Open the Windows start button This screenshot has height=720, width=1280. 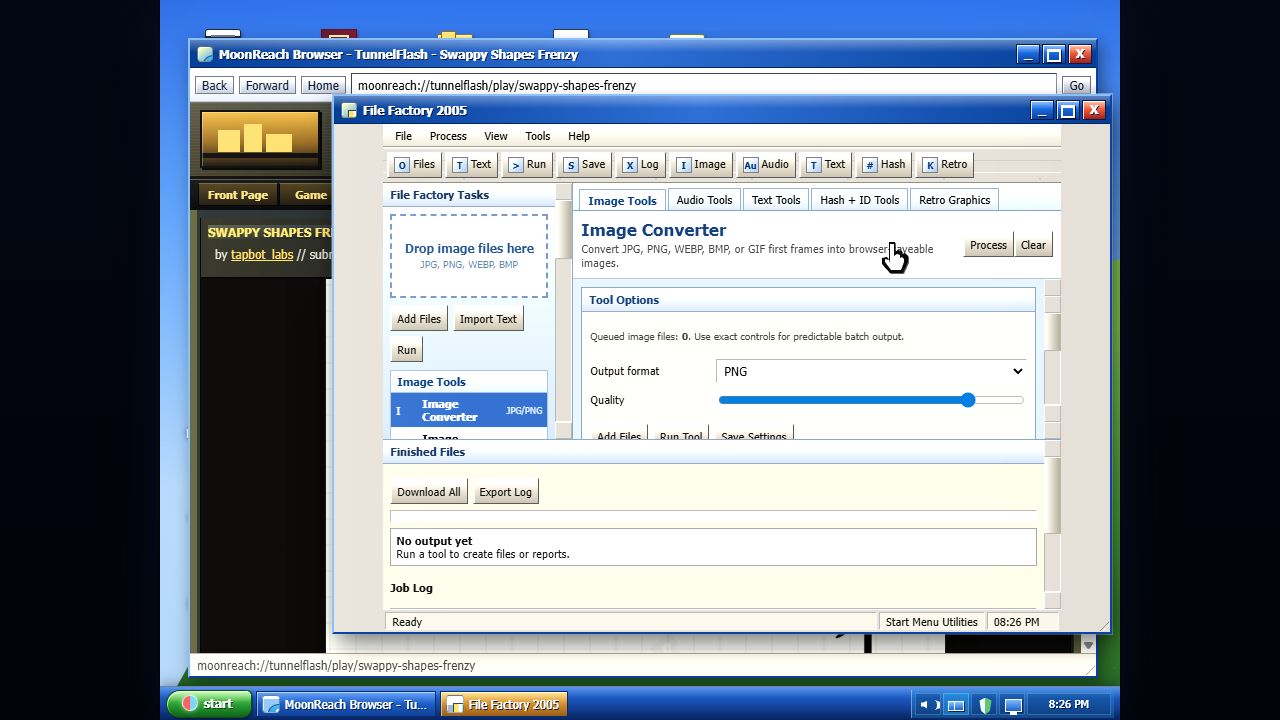(x=208, y=704)
